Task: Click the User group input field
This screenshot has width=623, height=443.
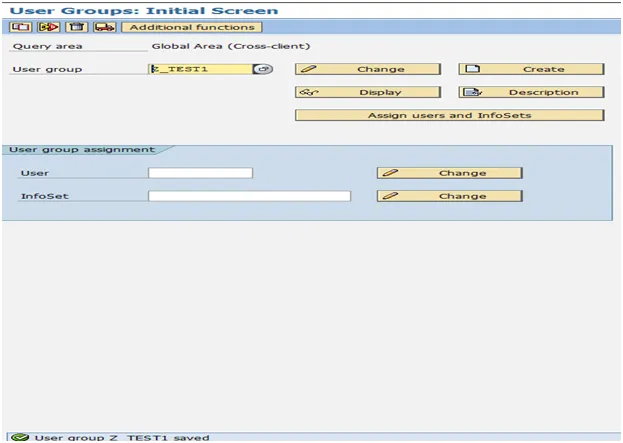Action: pos(198,69)
